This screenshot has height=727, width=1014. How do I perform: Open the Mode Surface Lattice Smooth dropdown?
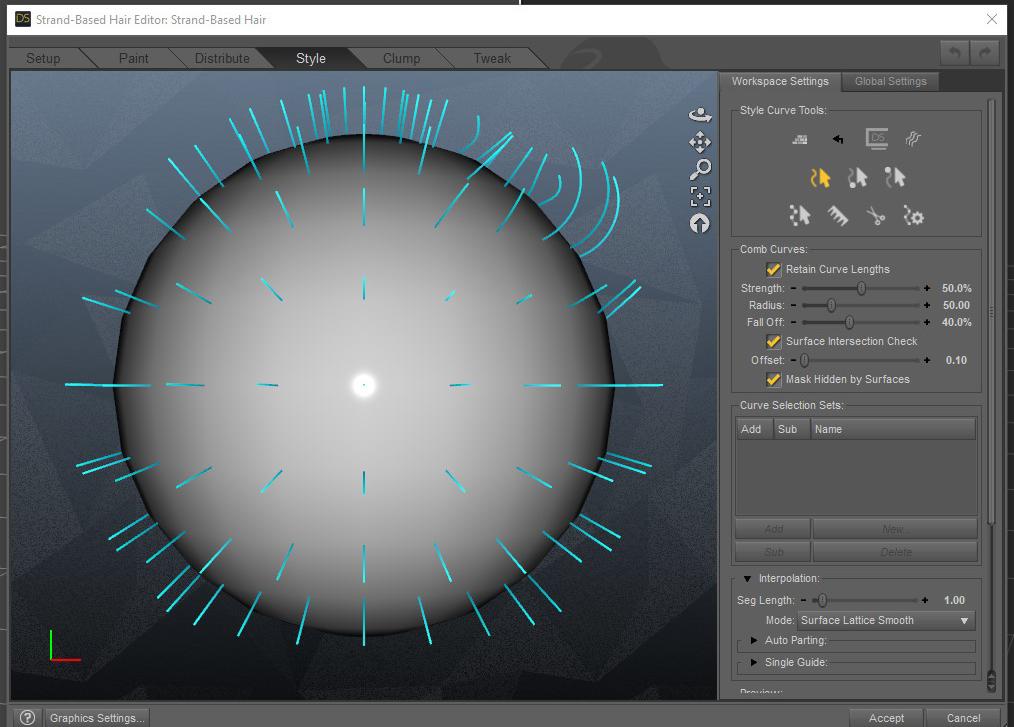886,620
